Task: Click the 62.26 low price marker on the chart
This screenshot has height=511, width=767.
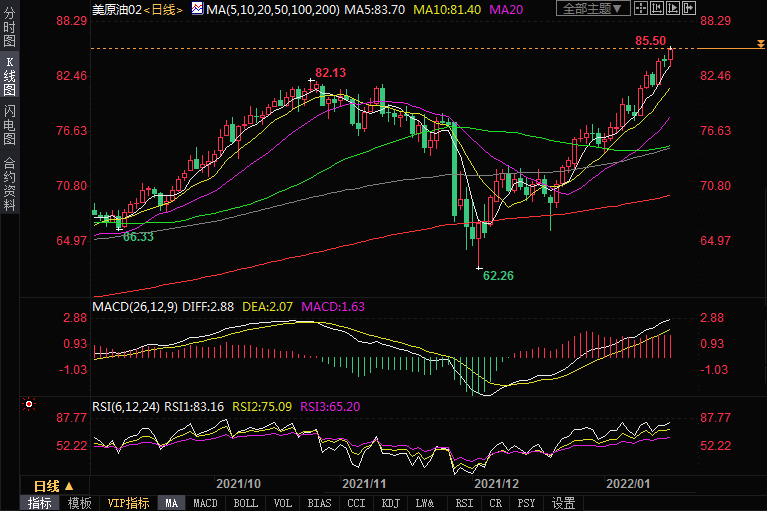Action: 497,275
